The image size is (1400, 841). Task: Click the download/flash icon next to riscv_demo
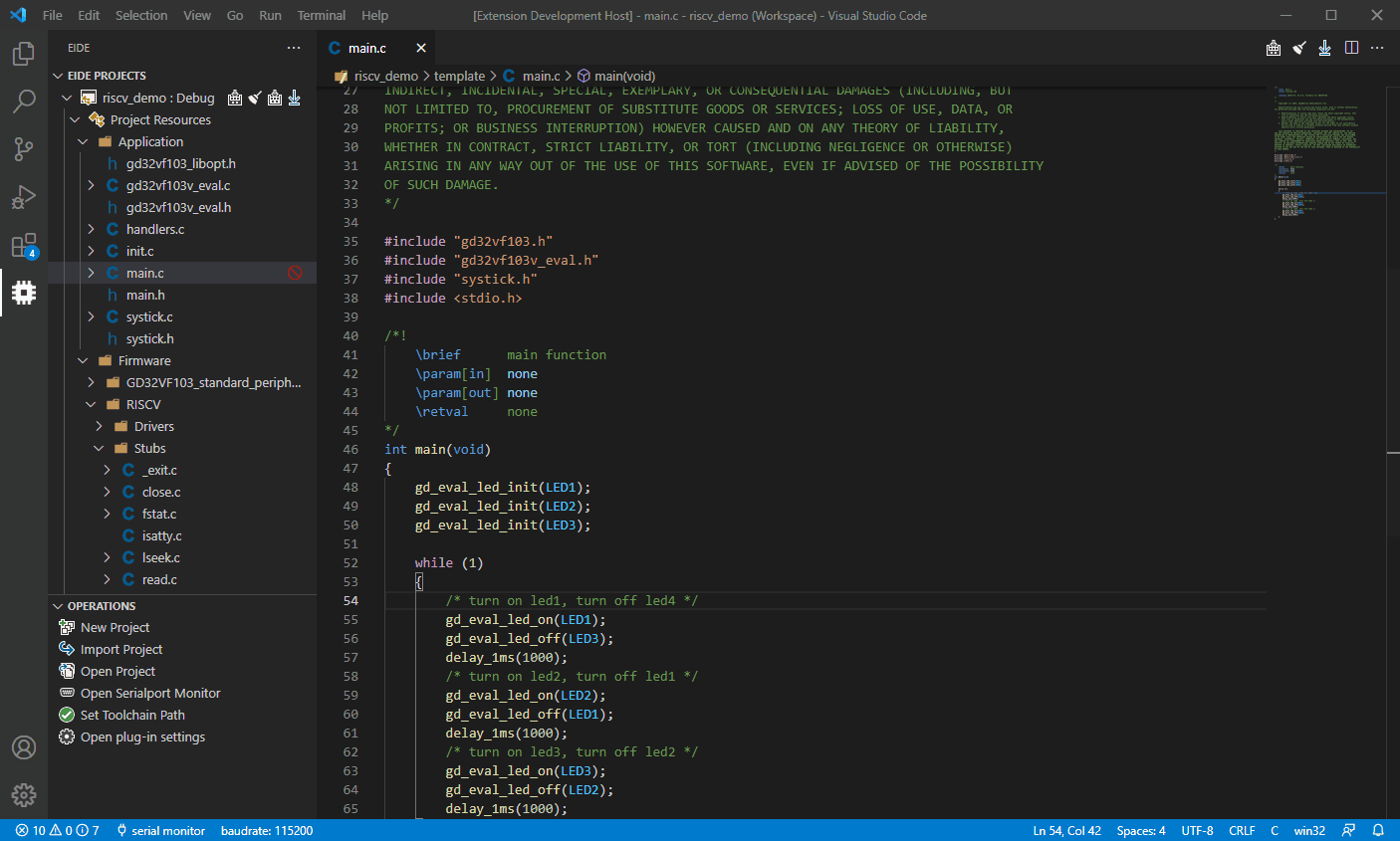pyautogui.click(x=295, y=98)
